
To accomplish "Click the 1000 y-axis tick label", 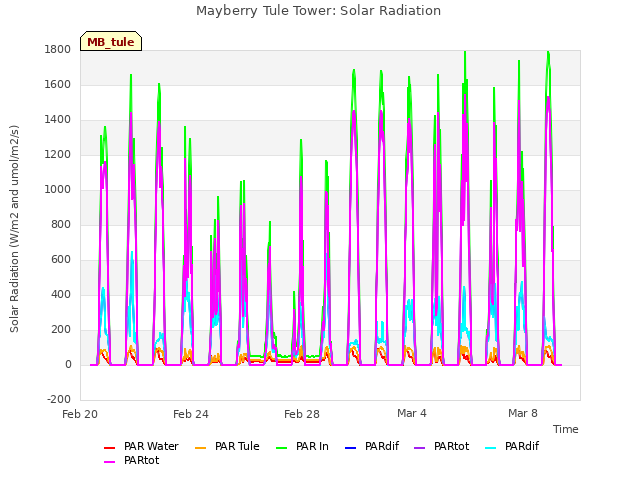I will click(58, 190).
